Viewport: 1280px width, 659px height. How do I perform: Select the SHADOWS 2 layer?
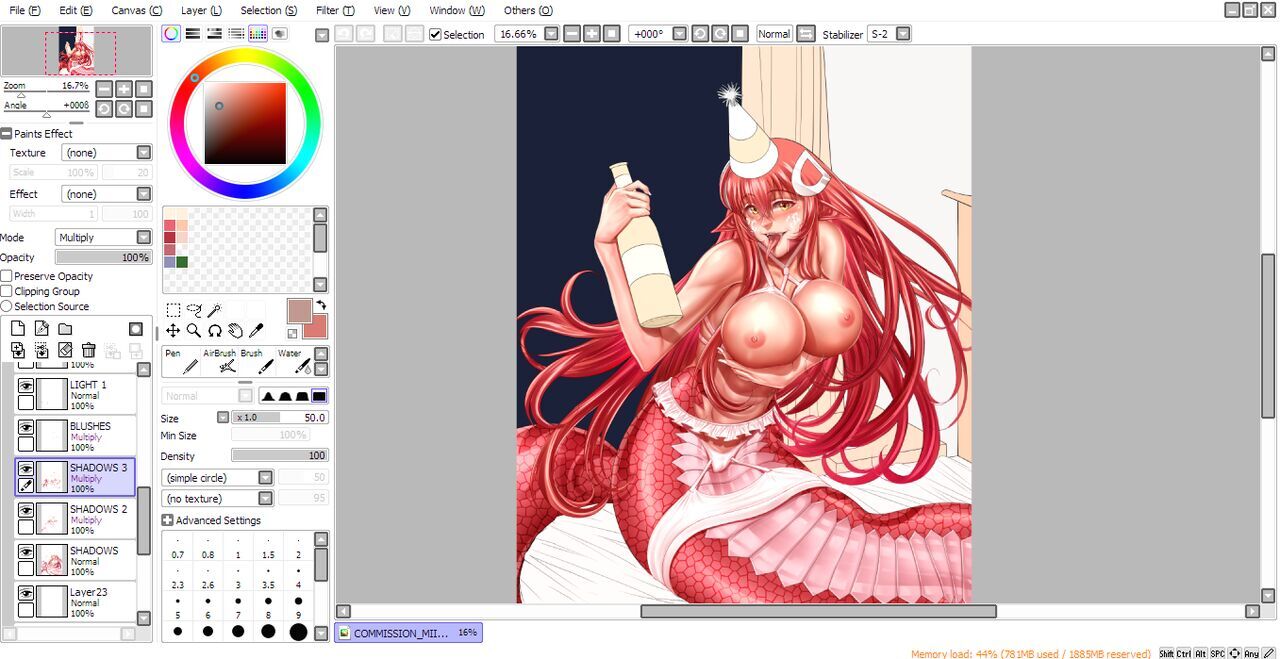coord(98,516)
